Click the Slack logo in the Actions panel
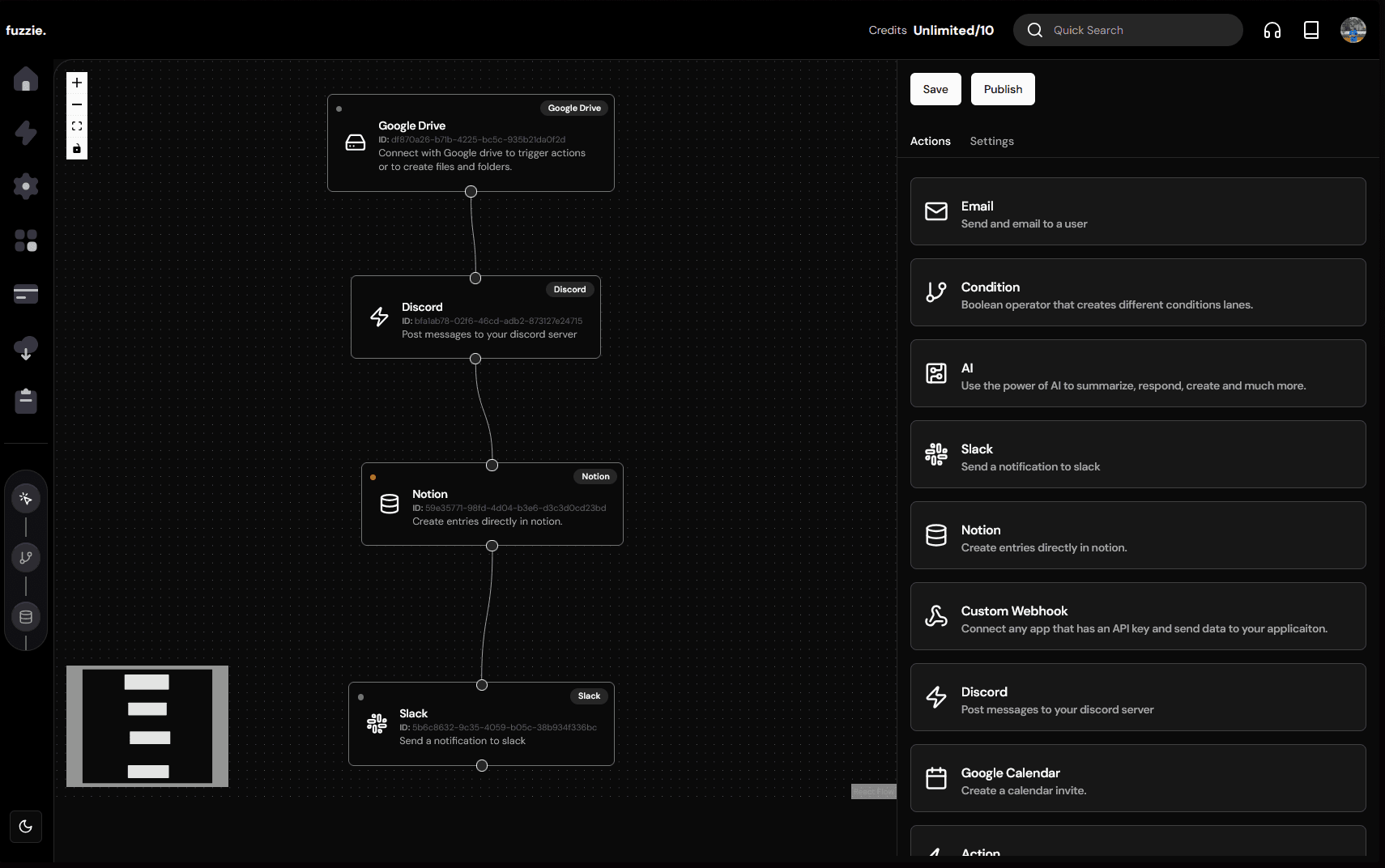Screen dimensions: 1385x868 point(936,454)
